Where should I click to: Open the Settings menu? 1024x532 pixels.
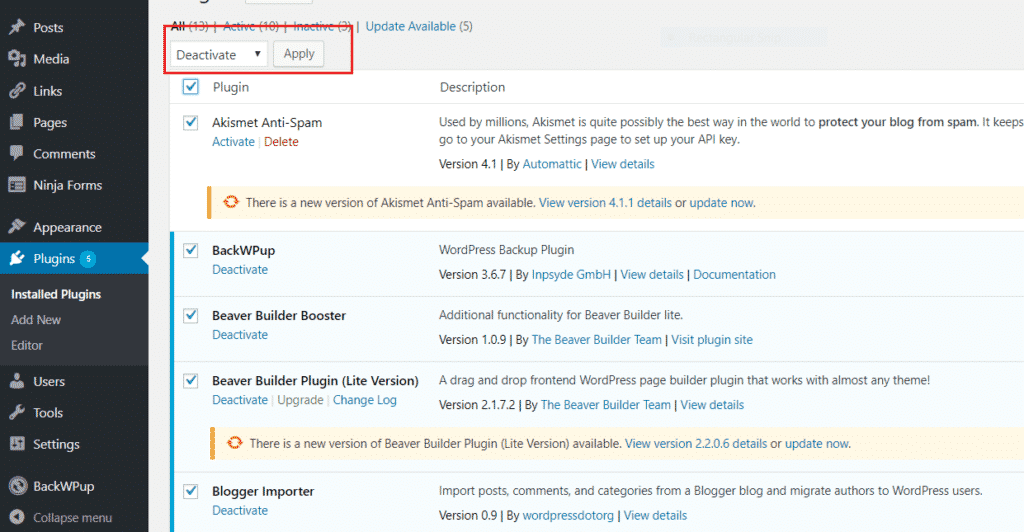56,445
